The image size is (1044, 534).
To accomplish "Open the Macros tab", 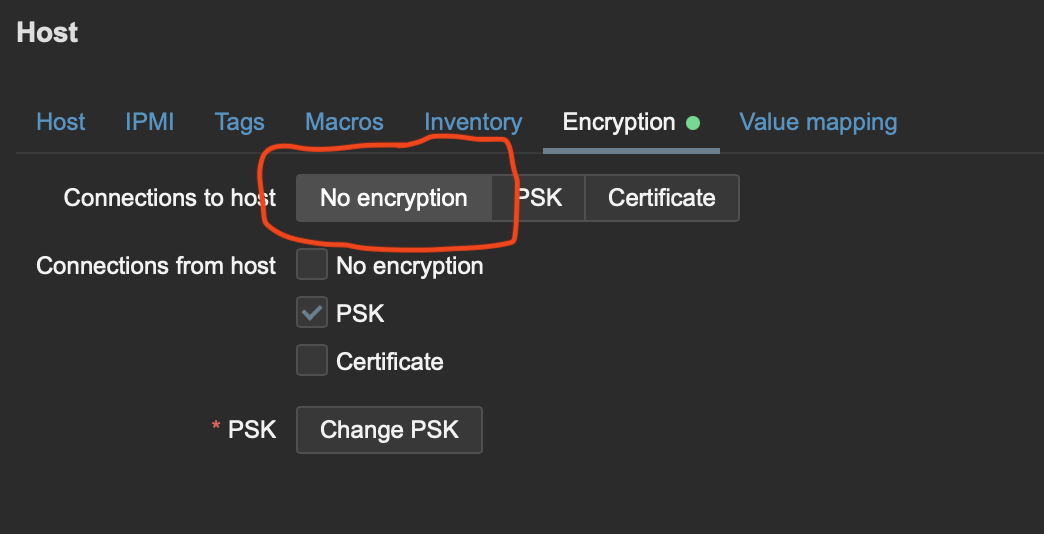I will (344, 122).
